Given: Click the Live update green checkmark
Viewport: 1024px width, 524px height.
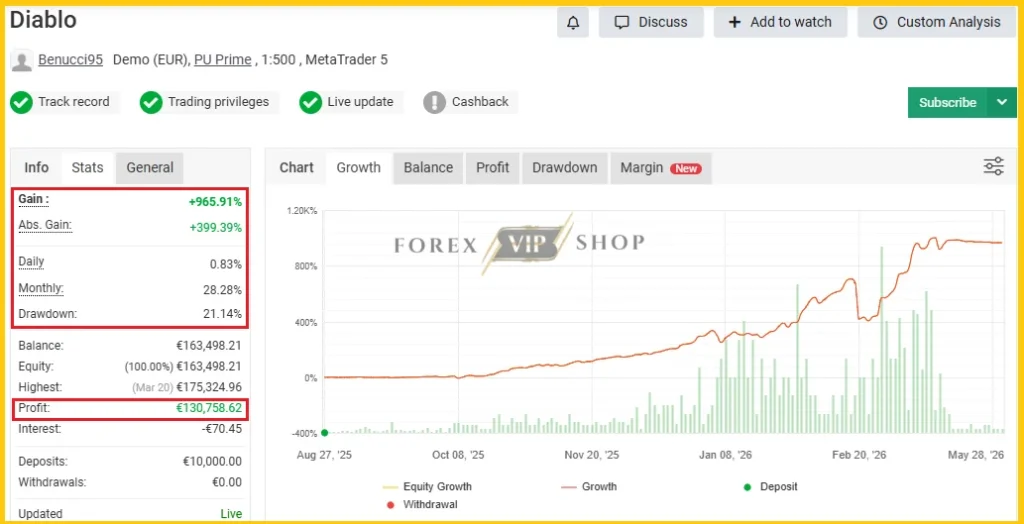Looking at the screenshot, I should coord(310,103).
